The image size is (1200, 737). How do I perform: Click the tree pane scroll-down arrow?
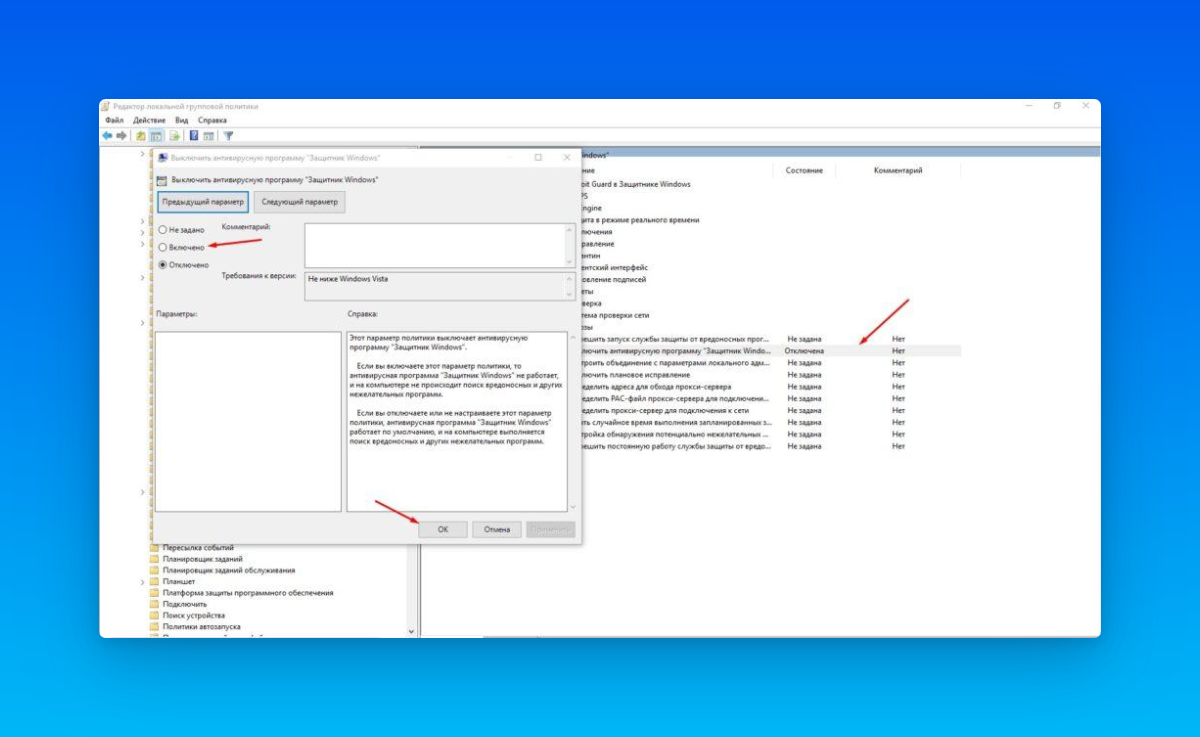(x=412, y=631)
